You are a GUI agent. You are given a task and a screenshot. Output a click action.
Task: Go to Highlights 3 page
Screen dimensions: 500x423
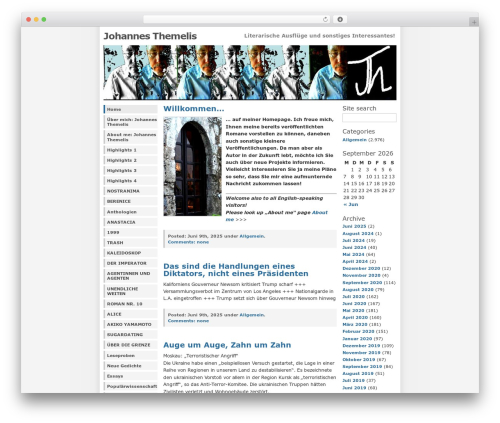pos(131,171)
